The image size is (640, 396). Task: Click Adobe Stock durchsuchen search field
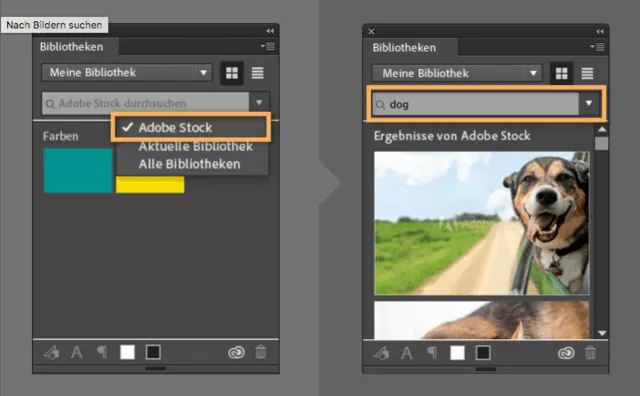coord(146,103)
